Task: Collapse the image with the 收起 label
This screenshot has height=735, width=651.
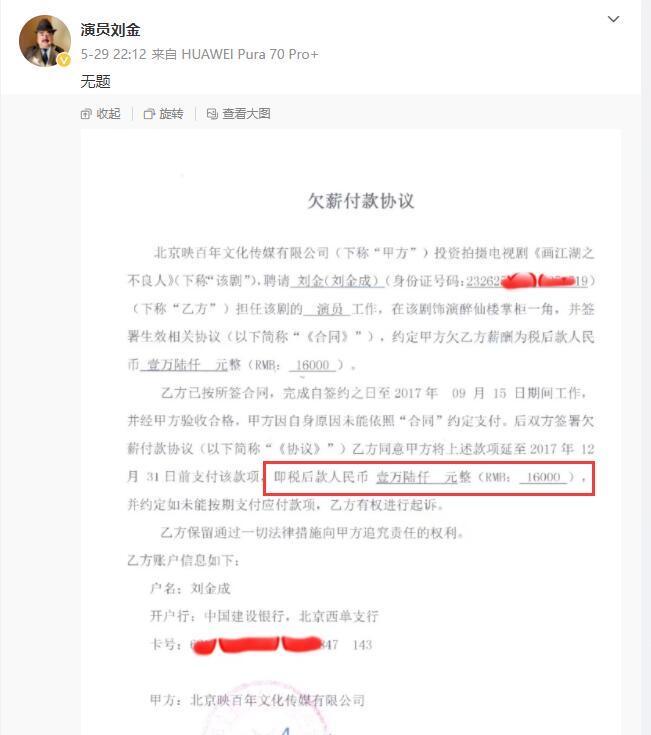Action: (108, 114)
